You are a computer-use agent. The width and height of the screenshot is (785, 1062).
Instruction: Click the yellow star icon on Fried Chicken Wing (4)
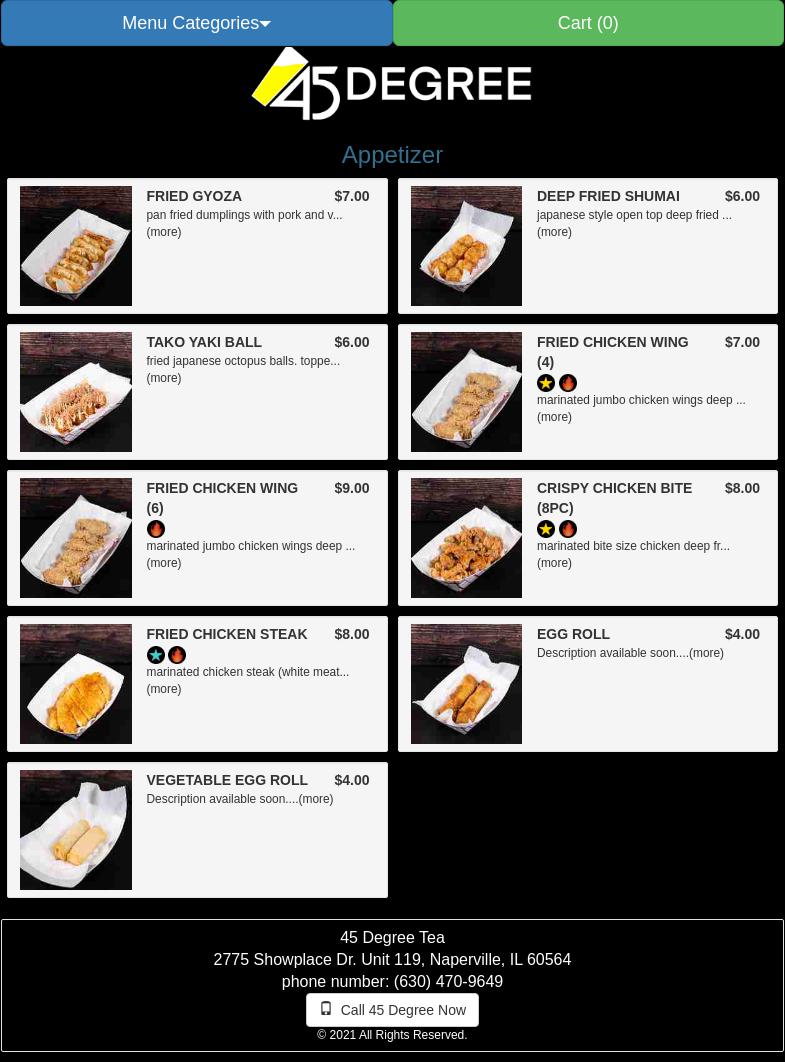pos(545,383)
